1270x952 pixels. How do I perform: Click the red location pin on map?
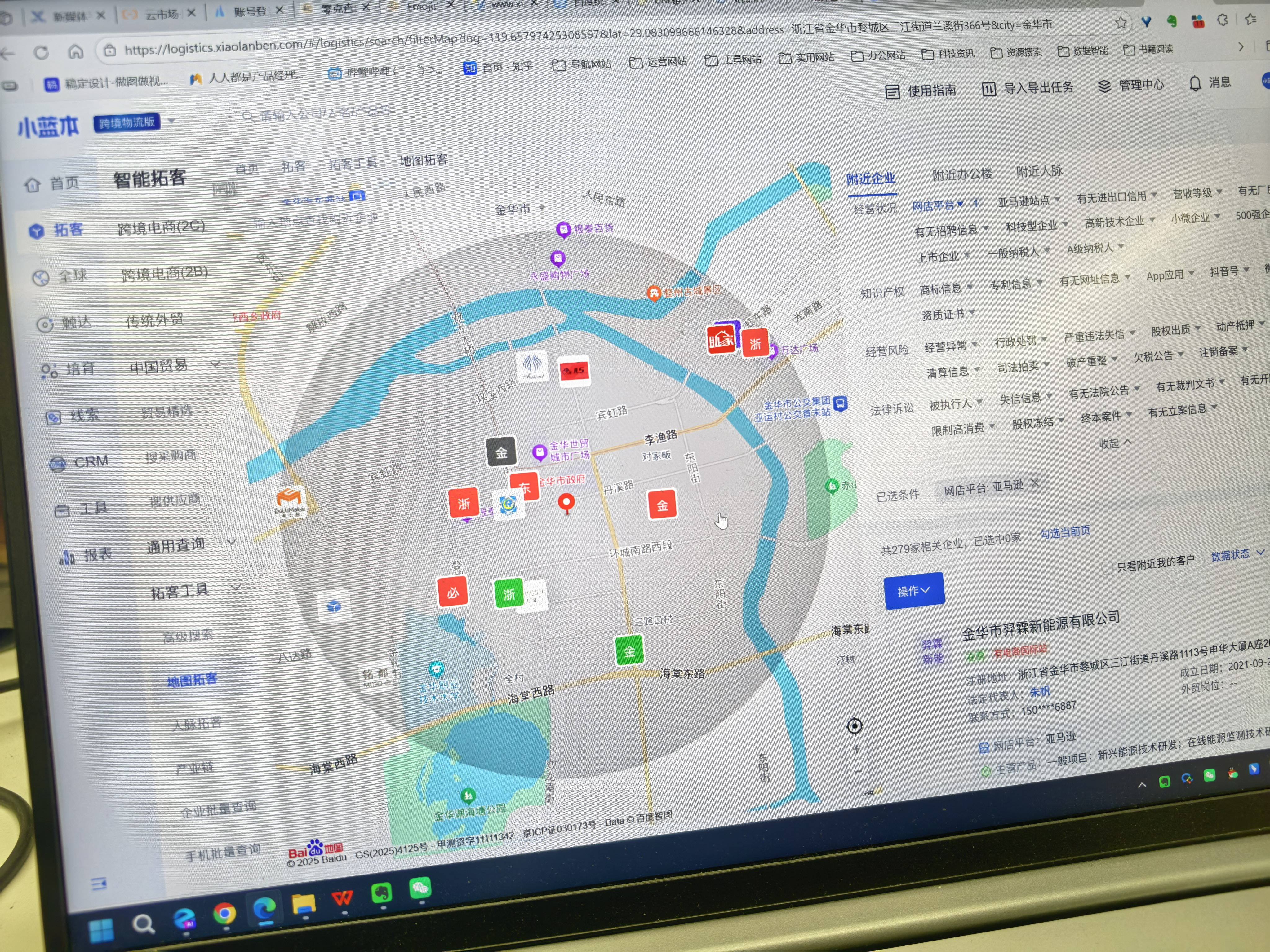[x=566, y=502]
